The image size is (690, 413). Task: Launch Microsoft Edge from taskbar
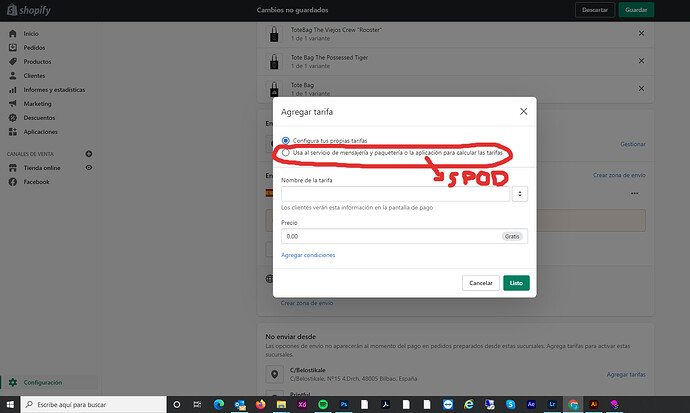[219, 404]
